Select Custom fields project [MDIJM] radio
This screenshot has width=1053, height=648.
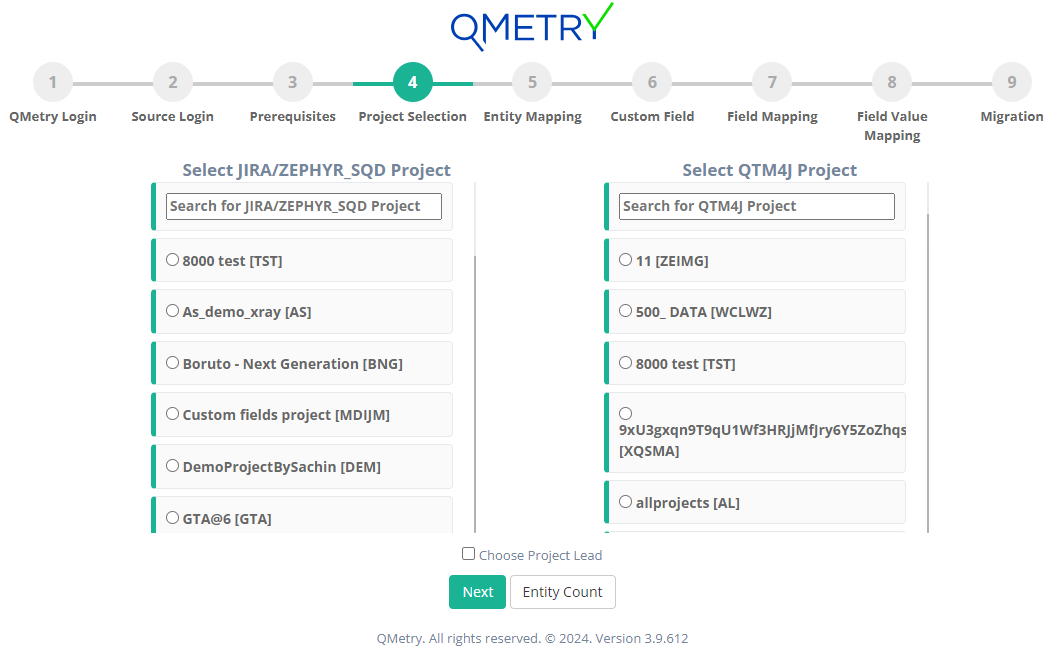tap(173, 414)
